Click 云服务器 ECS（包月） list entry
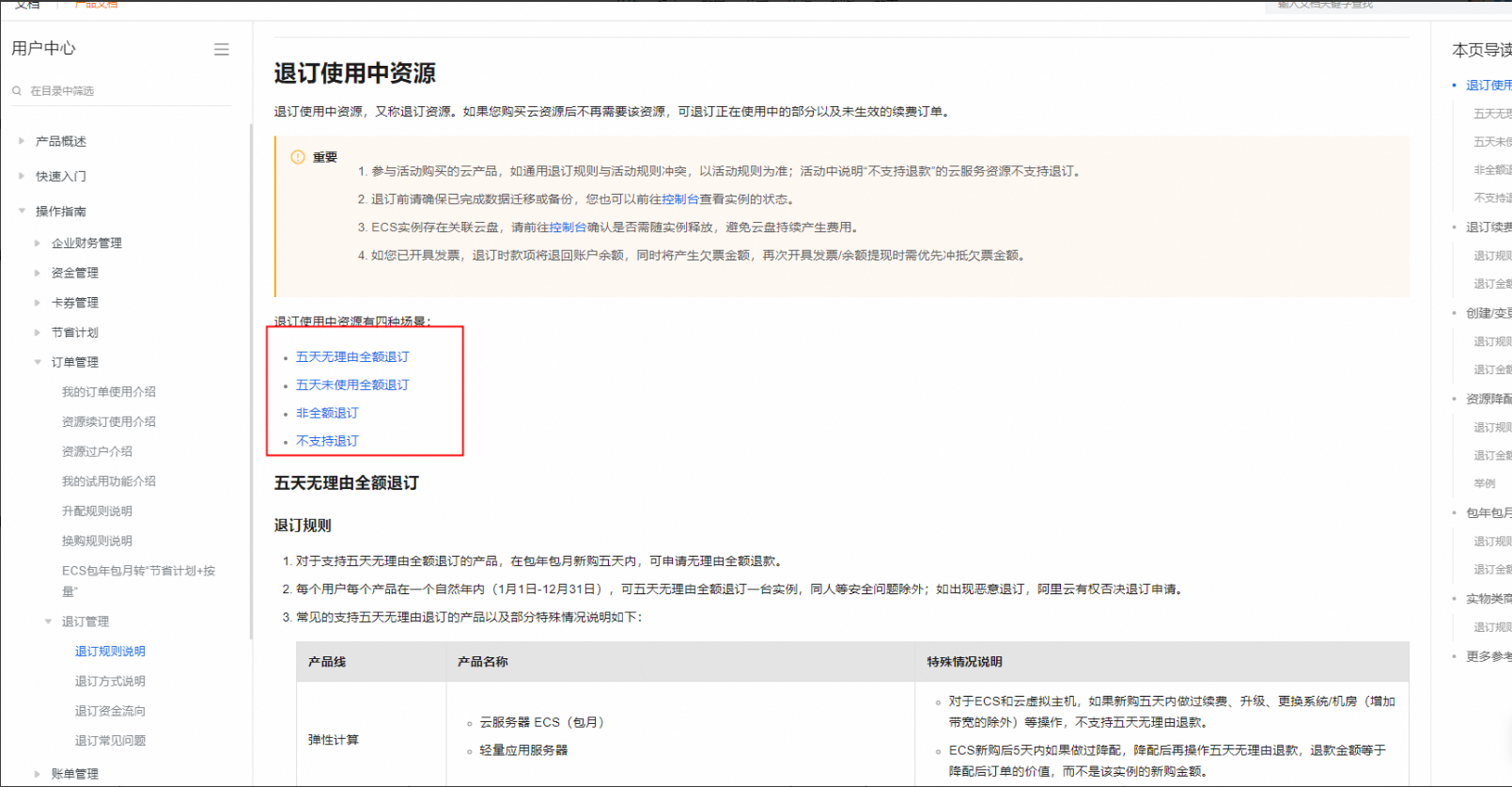Viewport: 1512px width, 787px height. (543, 722)
